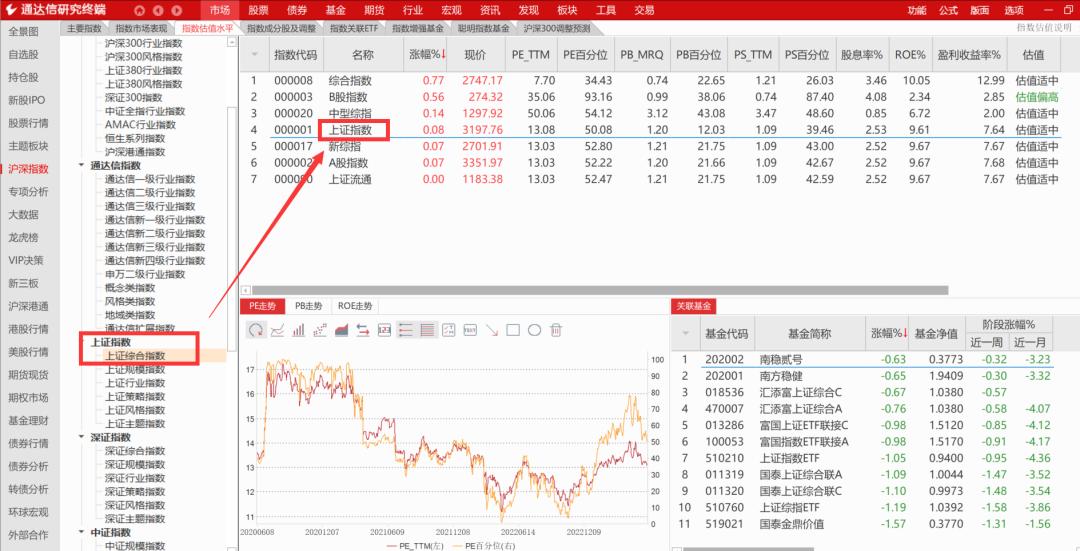Click the 指数估值说明 link

[1044, 28]
